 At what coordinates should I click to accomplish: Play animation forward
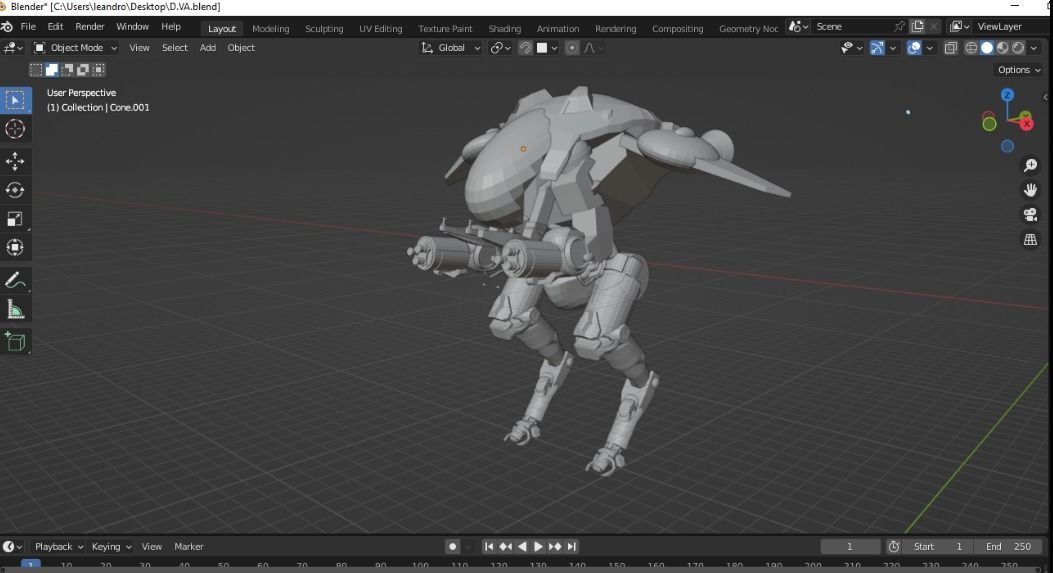[x=539, y=547]
